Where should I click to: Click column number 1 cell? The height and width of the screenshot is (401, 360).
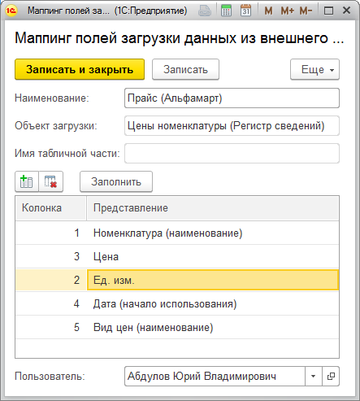pos(51,233)
